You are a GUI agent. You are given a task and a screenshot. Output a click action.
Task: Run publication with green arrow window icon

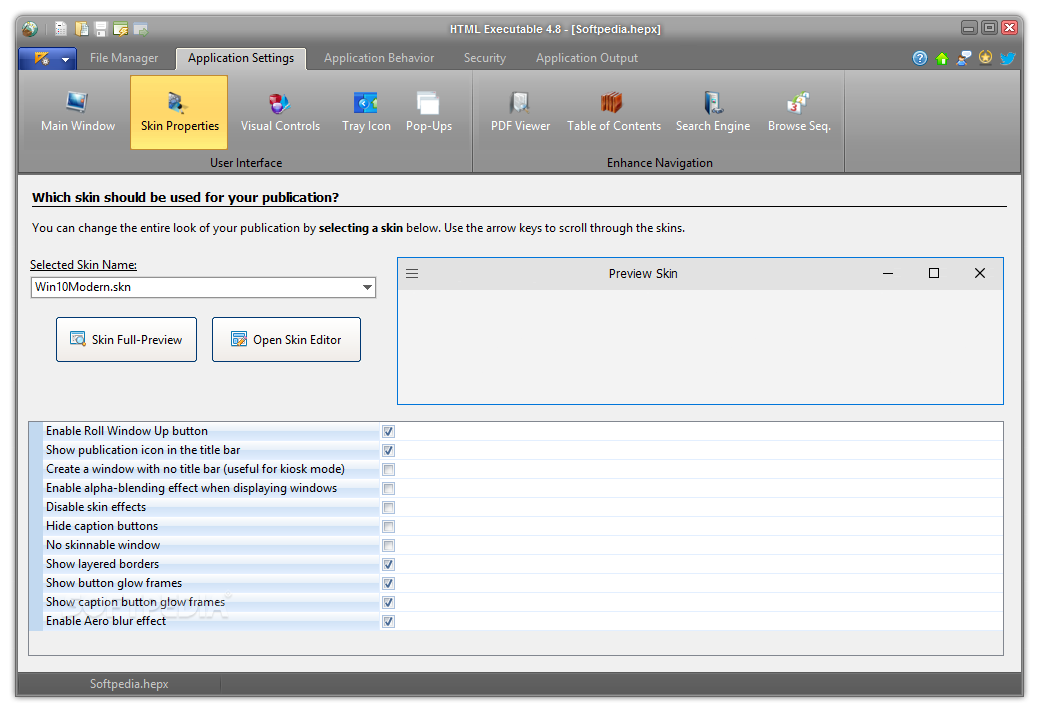140,29
